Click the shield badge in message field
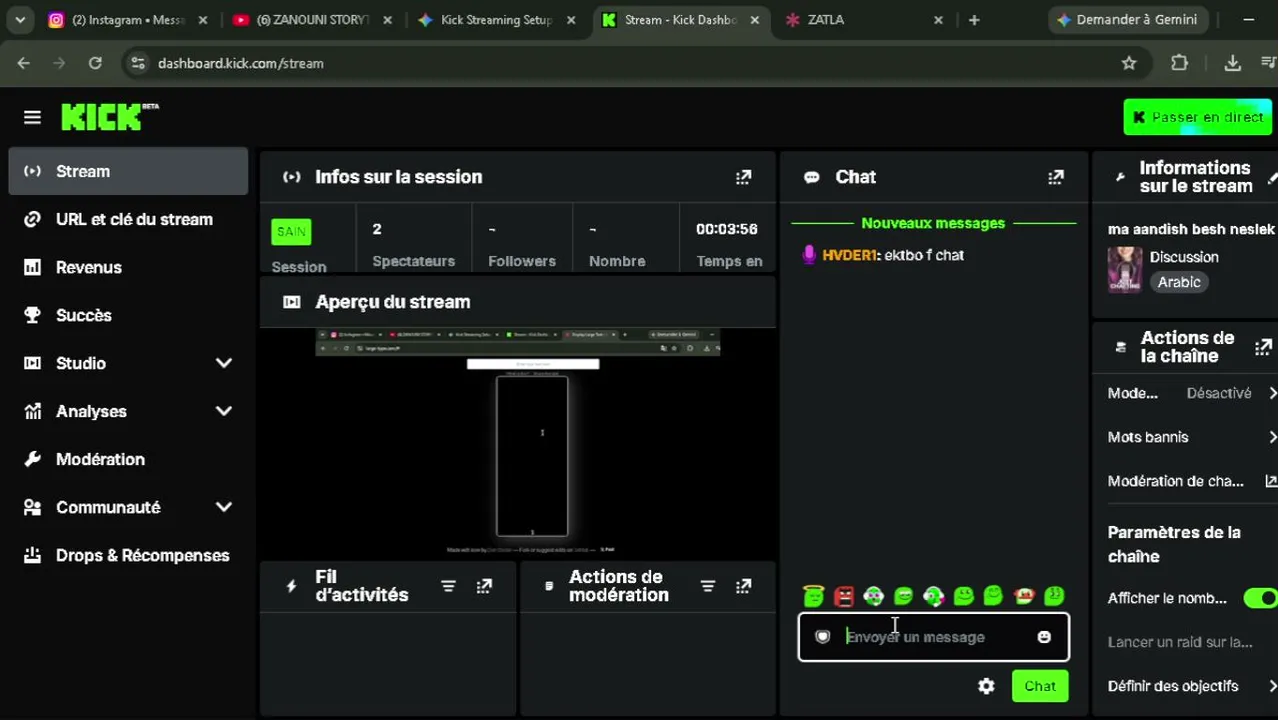Viewport: 1278px width, 720px height. [822, 637]
